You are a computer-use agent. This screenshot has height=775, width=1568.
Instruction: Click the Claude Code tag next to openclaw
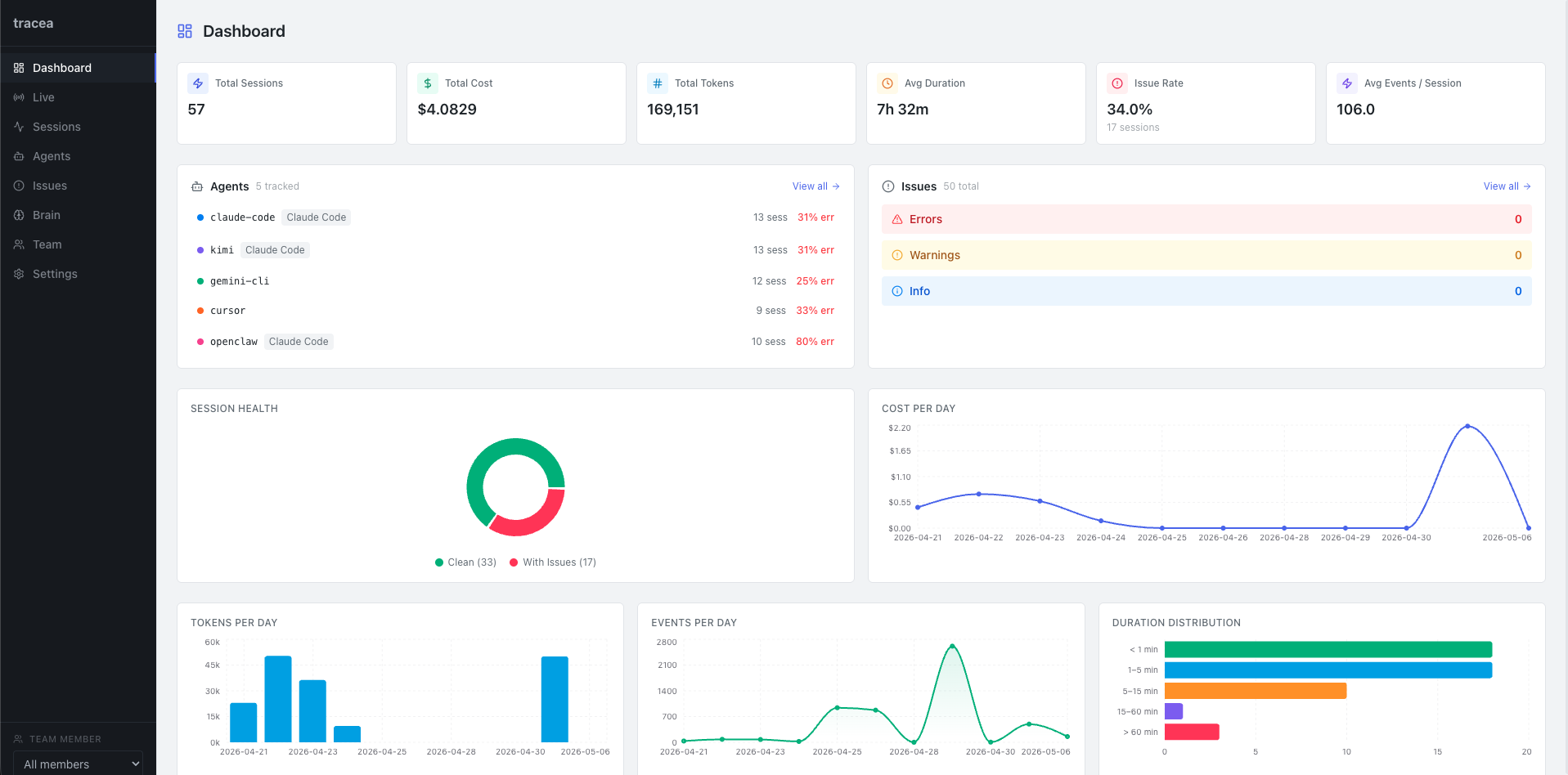(x=299, y=342)
